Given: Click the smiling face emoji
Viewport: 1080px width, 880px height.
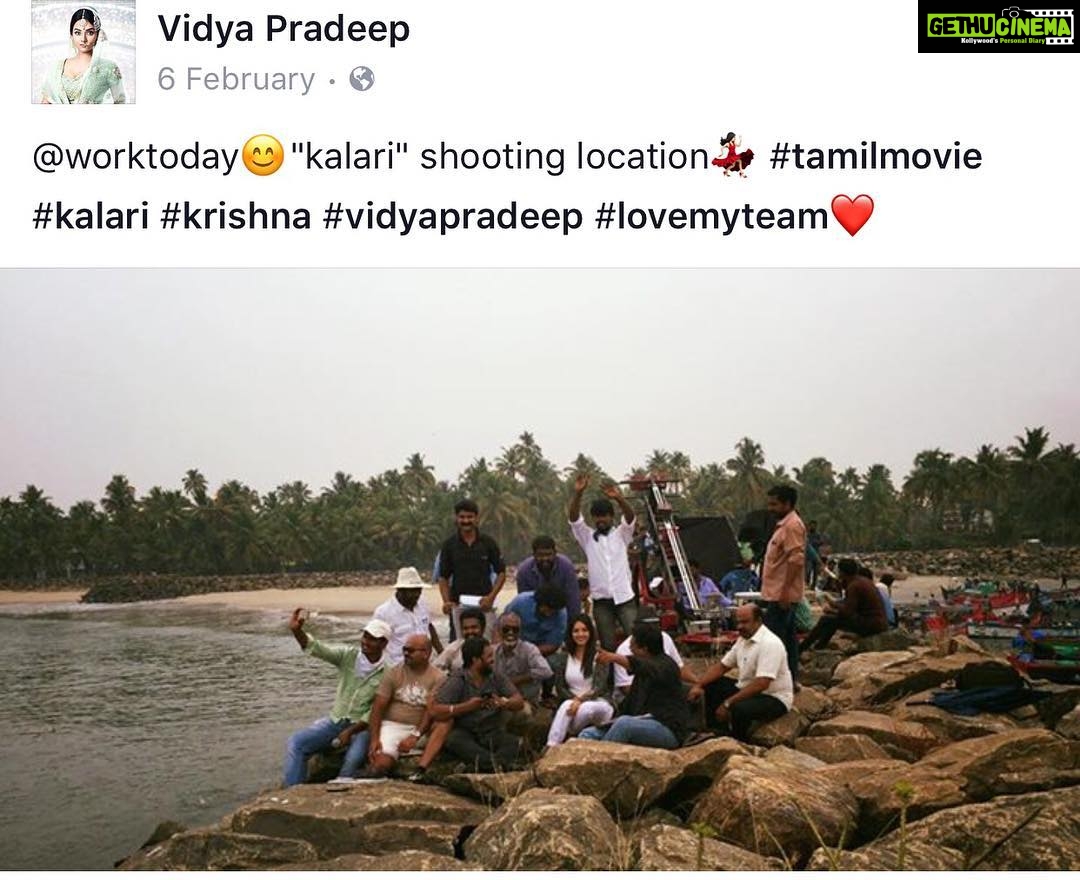Looking at the screenshot, I should pos(262,155).
